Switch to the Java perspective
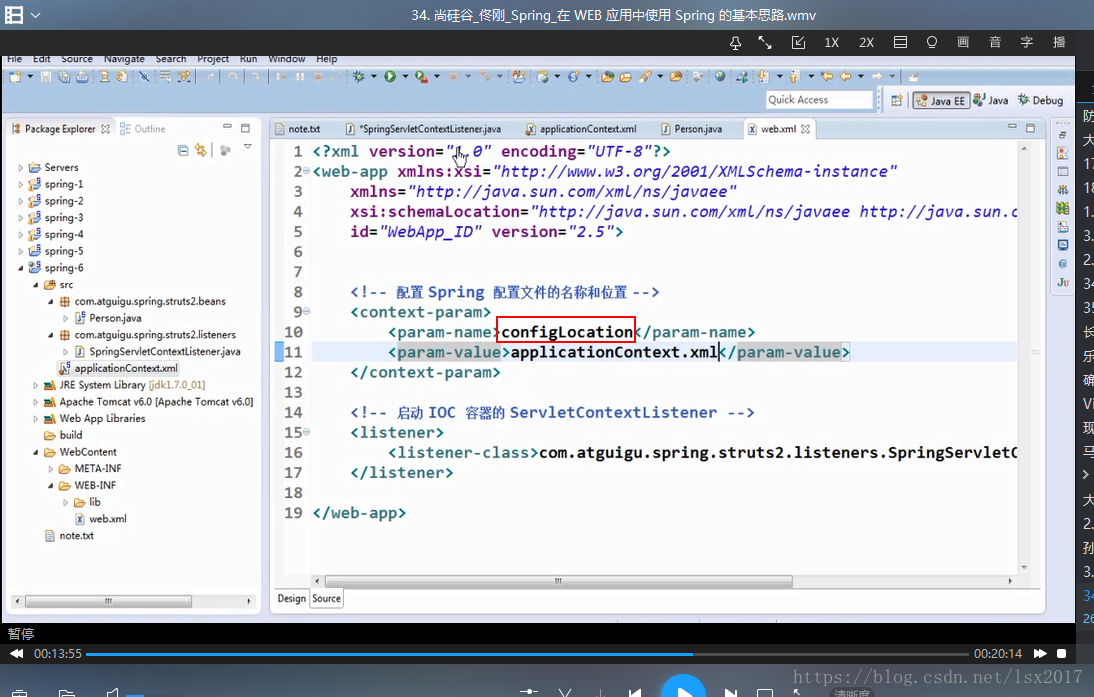Screen dimensions: 1094x697 991,100
